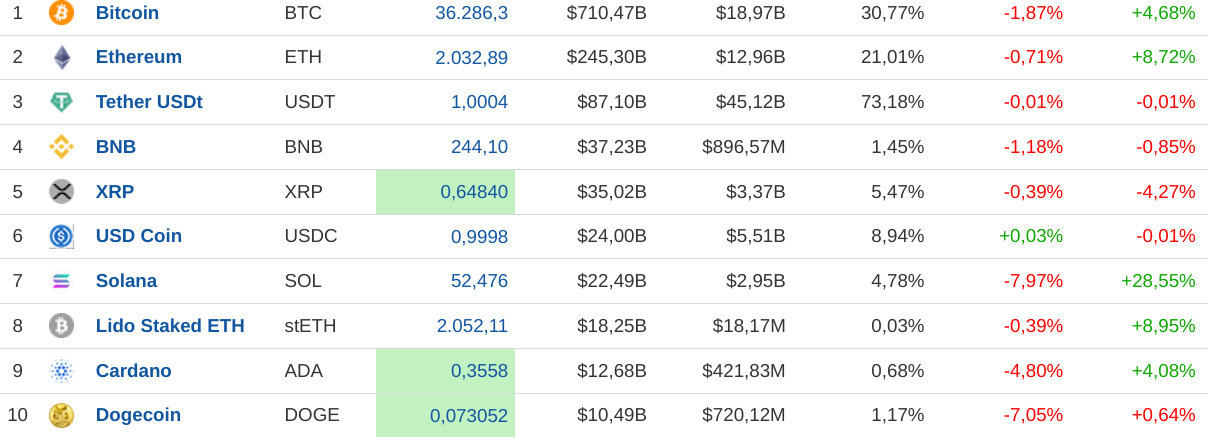The height and width of the screenshot is (443, 1210).
Task: Open the Lido Staked ETH link
Action: [x=170, y=326]
